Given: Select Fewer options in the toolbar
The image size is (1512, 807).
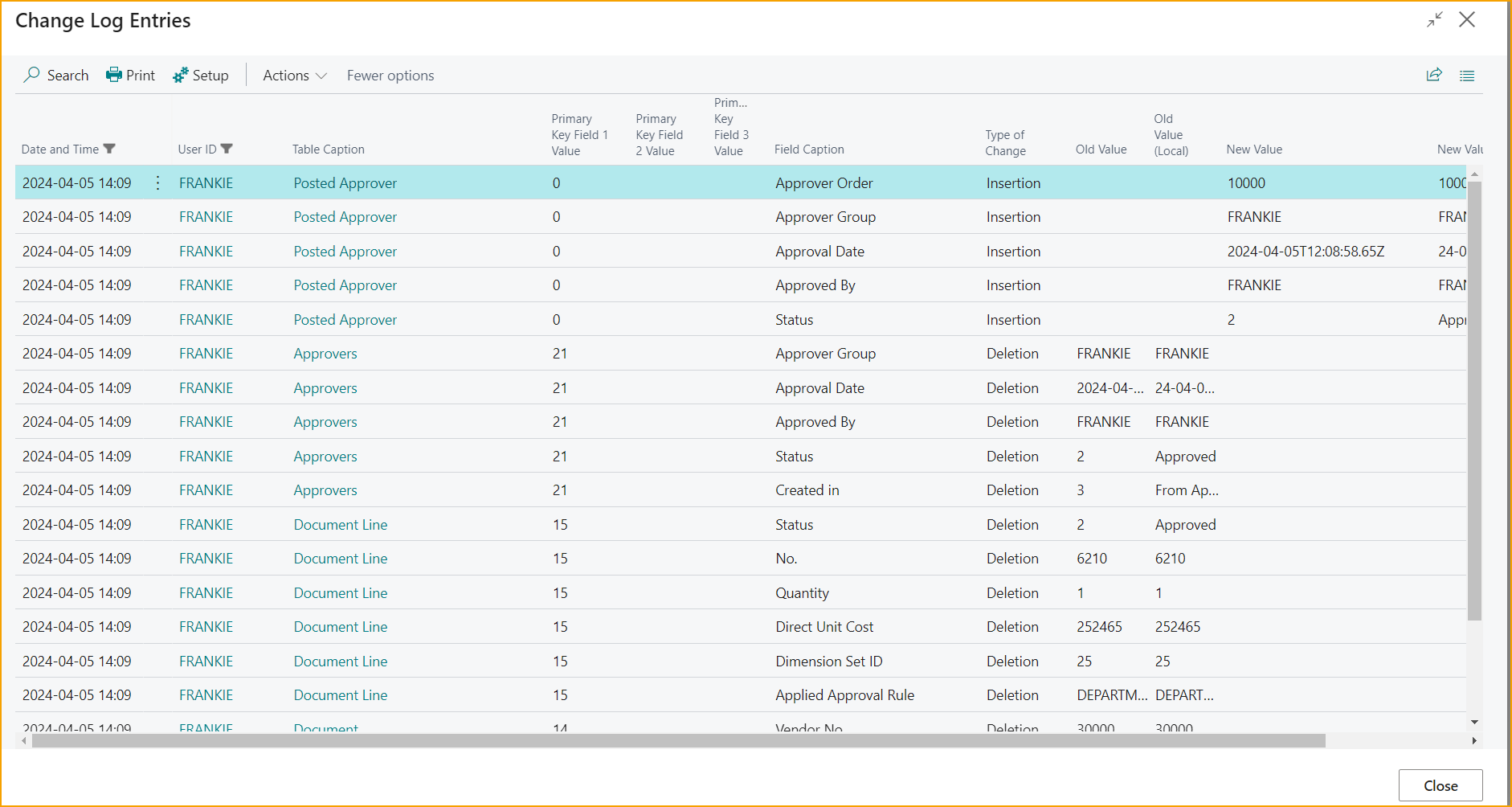Looking at the screenshot, I should [390, 76].
